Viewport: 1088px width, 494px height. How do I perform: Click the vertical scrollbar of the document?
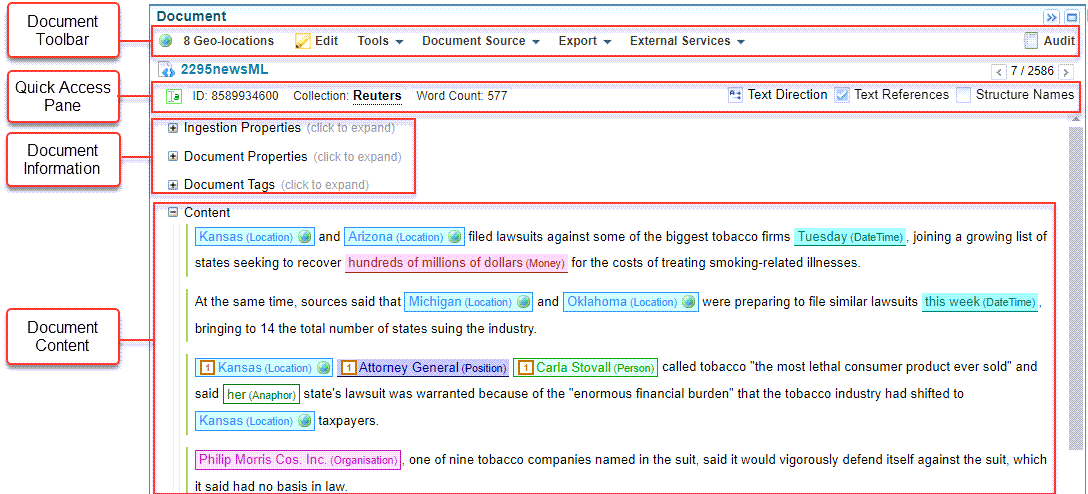point(1076,290)
